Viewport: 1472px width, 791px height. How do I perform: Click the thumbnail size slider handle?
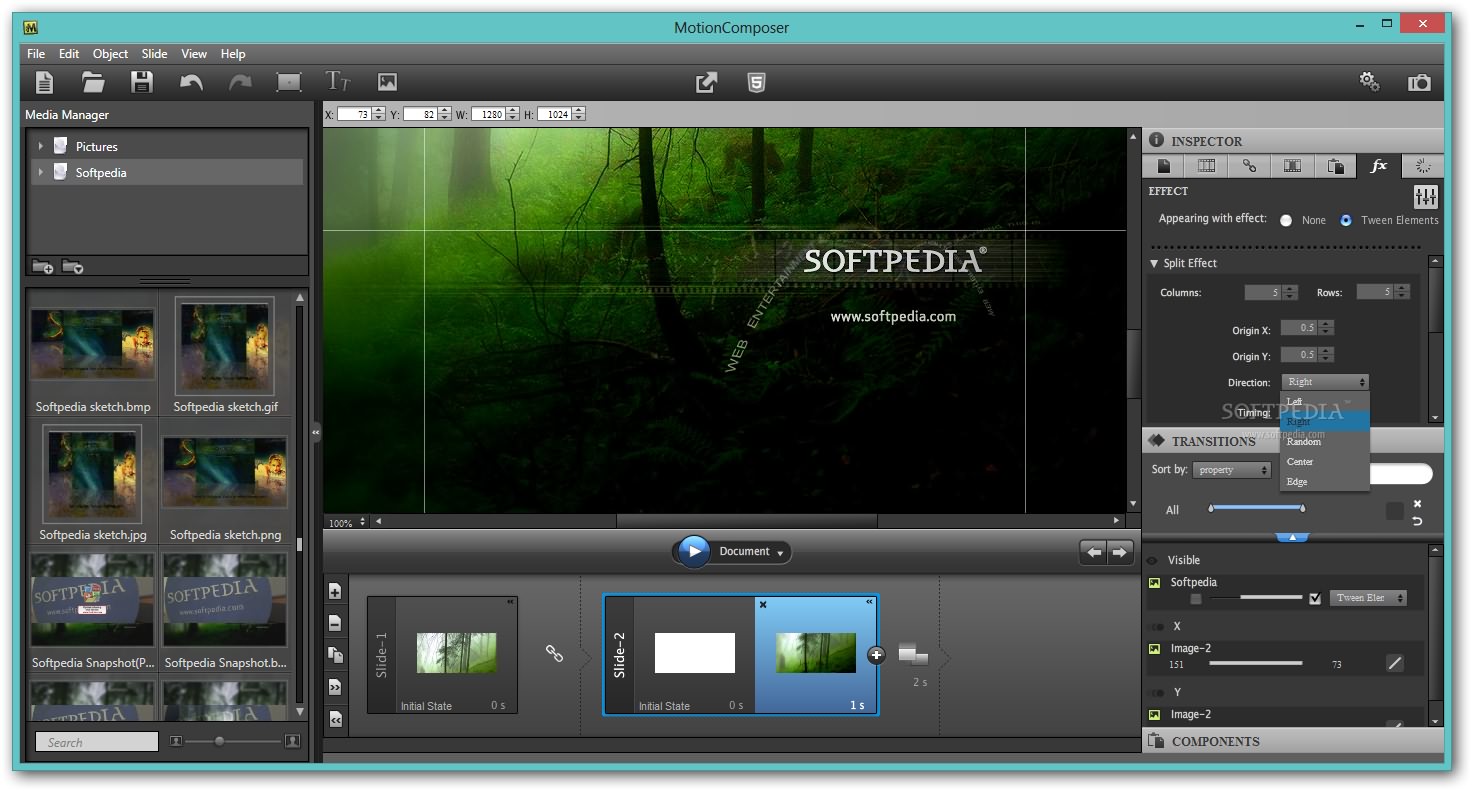(x=219, y=741)
